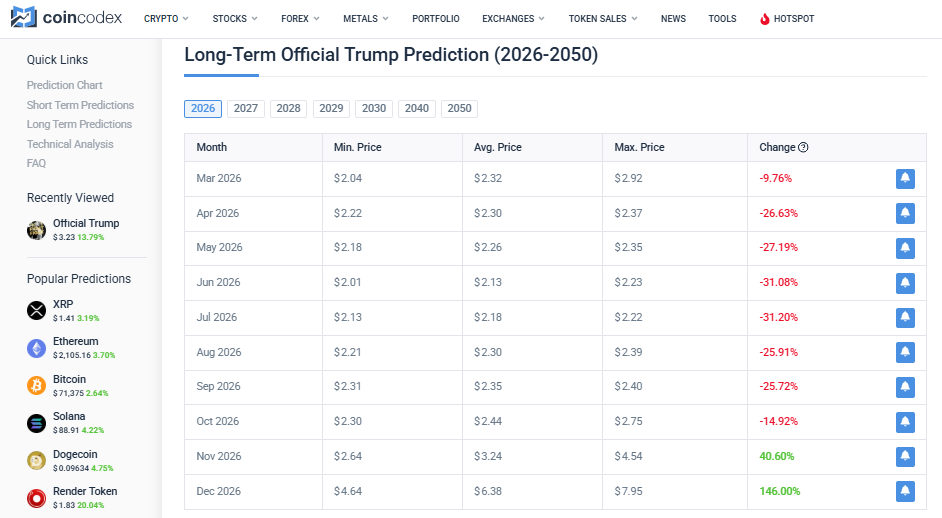Set price alert bell for Jun 2026

[x=905, y=283]
